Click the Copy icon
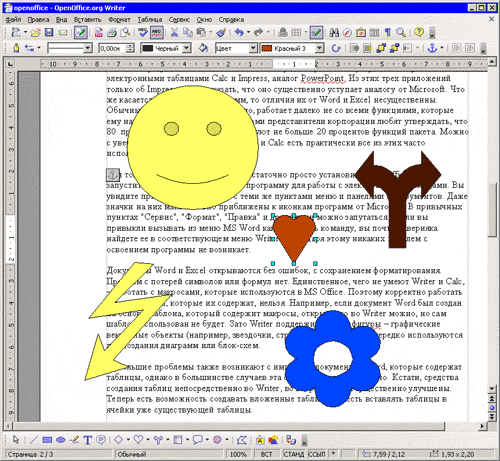This screenshot has width=500, height=461. coord(188,32)
